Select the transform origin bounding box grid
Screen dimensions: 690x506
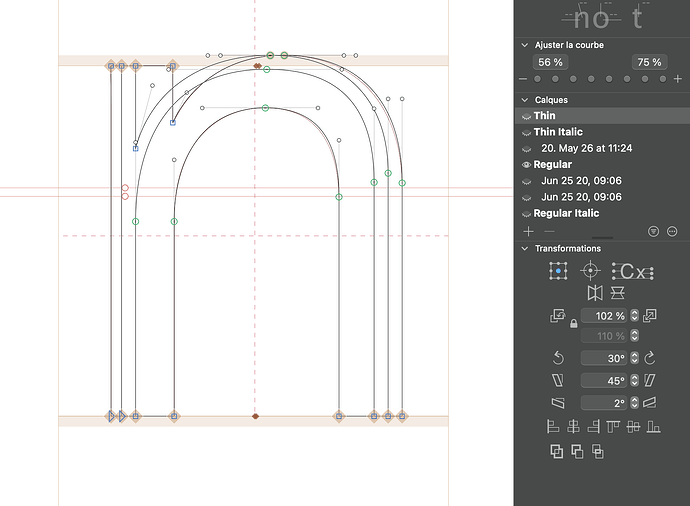pos(558,271)
